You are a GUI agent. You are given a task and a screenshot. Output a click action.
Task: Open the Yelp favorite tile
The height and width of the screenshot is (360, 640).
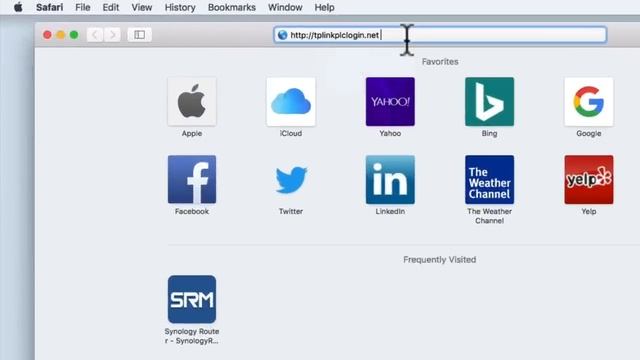point(589,180)
